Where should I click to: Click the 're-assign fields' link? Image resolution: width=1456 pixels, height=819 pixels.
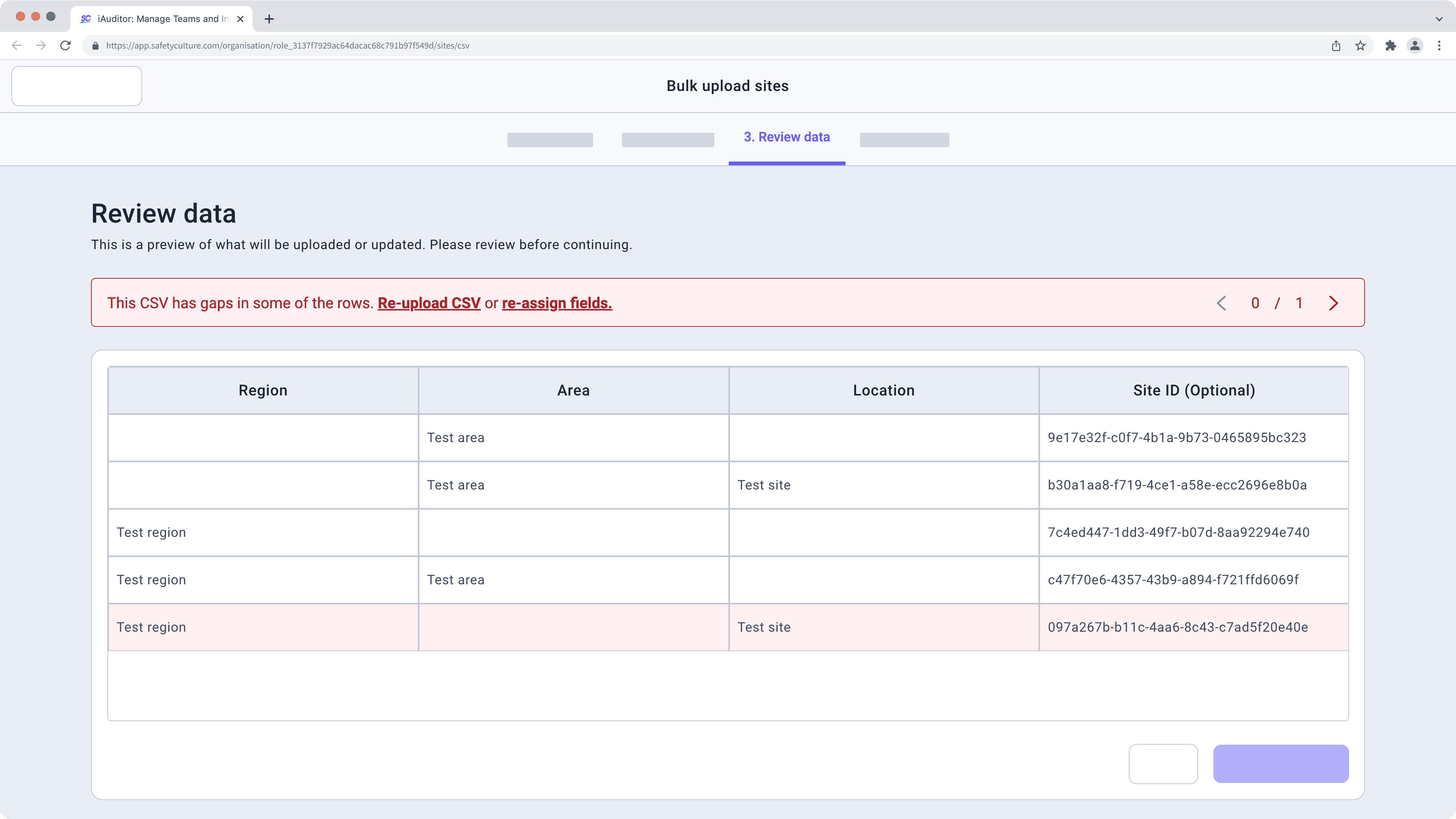(556, 303)
